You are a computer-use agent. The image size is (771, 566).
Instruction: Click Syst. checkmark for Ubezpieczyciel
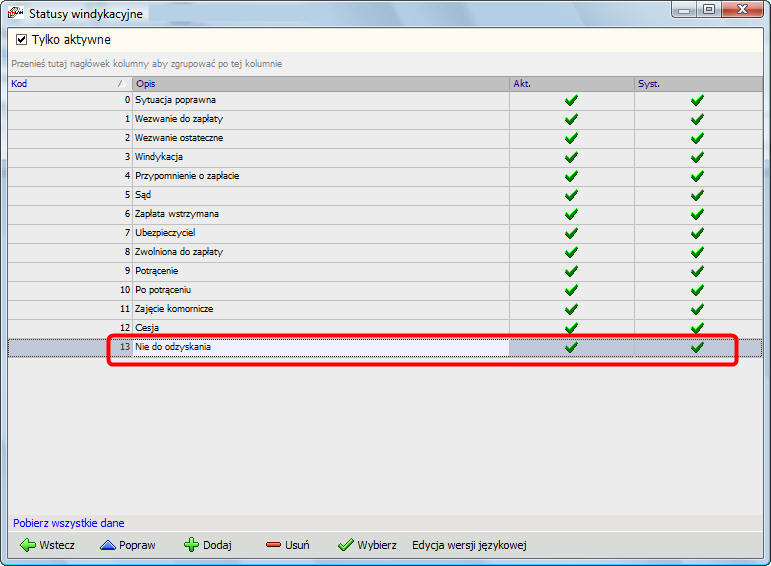click(697, 233)
